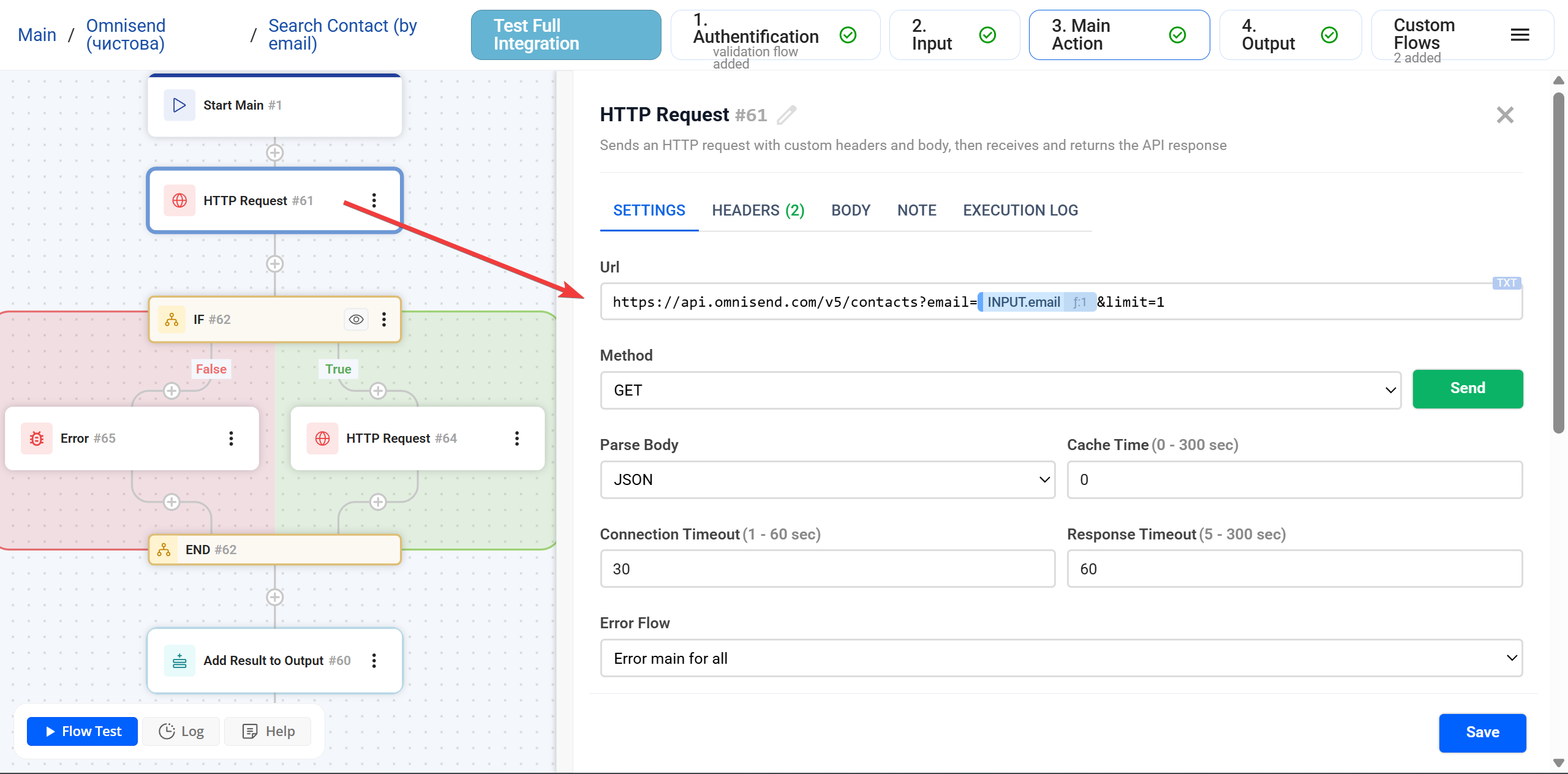Click the panel's vertical scrollbar thumb
This screenshot has height=774, width=1568.
click(x=1558, y=263)
